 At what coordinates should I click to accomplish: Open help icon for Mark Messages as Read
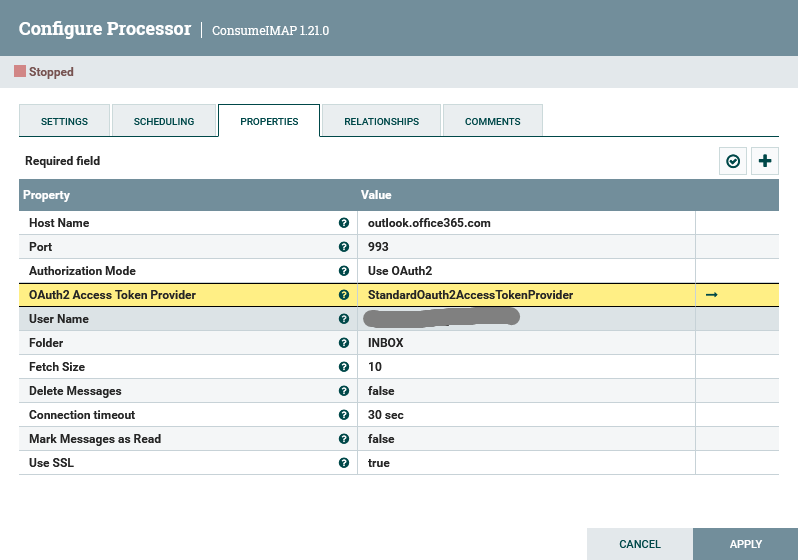pyautogui.click(x=344, y=439)
